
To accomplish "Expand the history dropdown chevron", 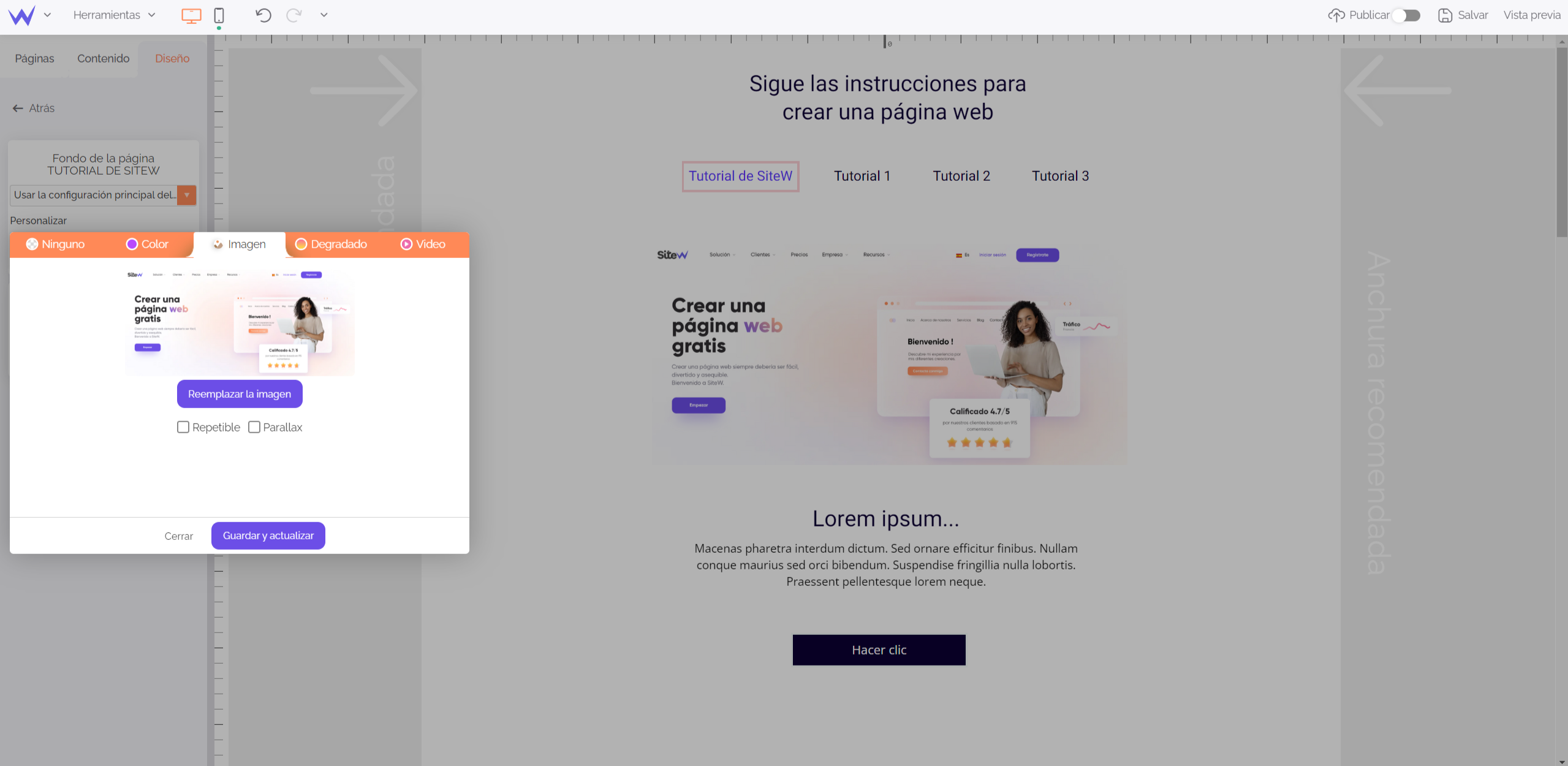I will (x=324, y=15).
